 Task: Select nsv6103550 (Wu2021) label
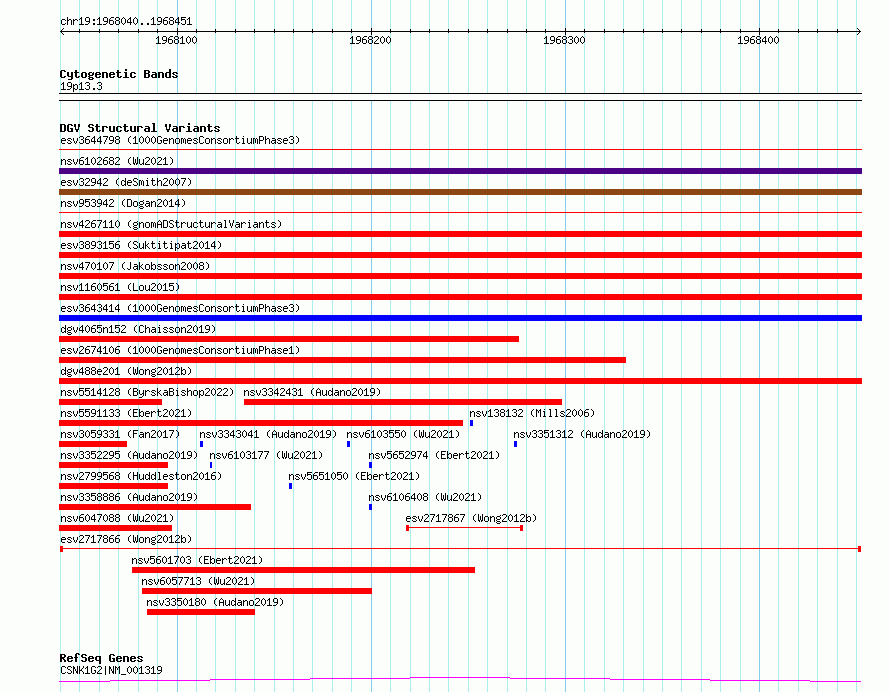(x=403, y=434)
